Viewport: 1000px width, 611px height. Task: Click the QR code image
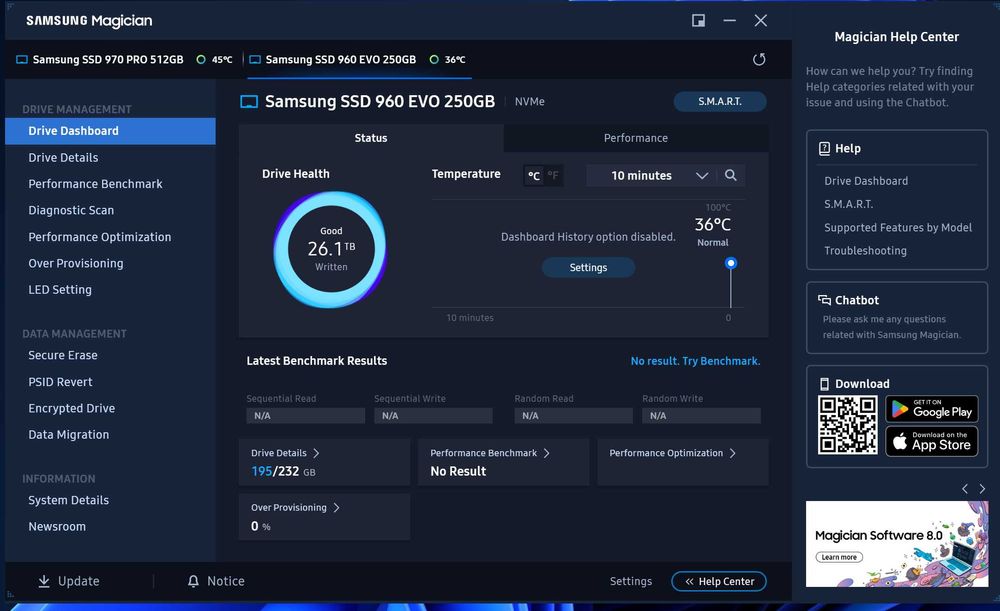coord(848,425)
